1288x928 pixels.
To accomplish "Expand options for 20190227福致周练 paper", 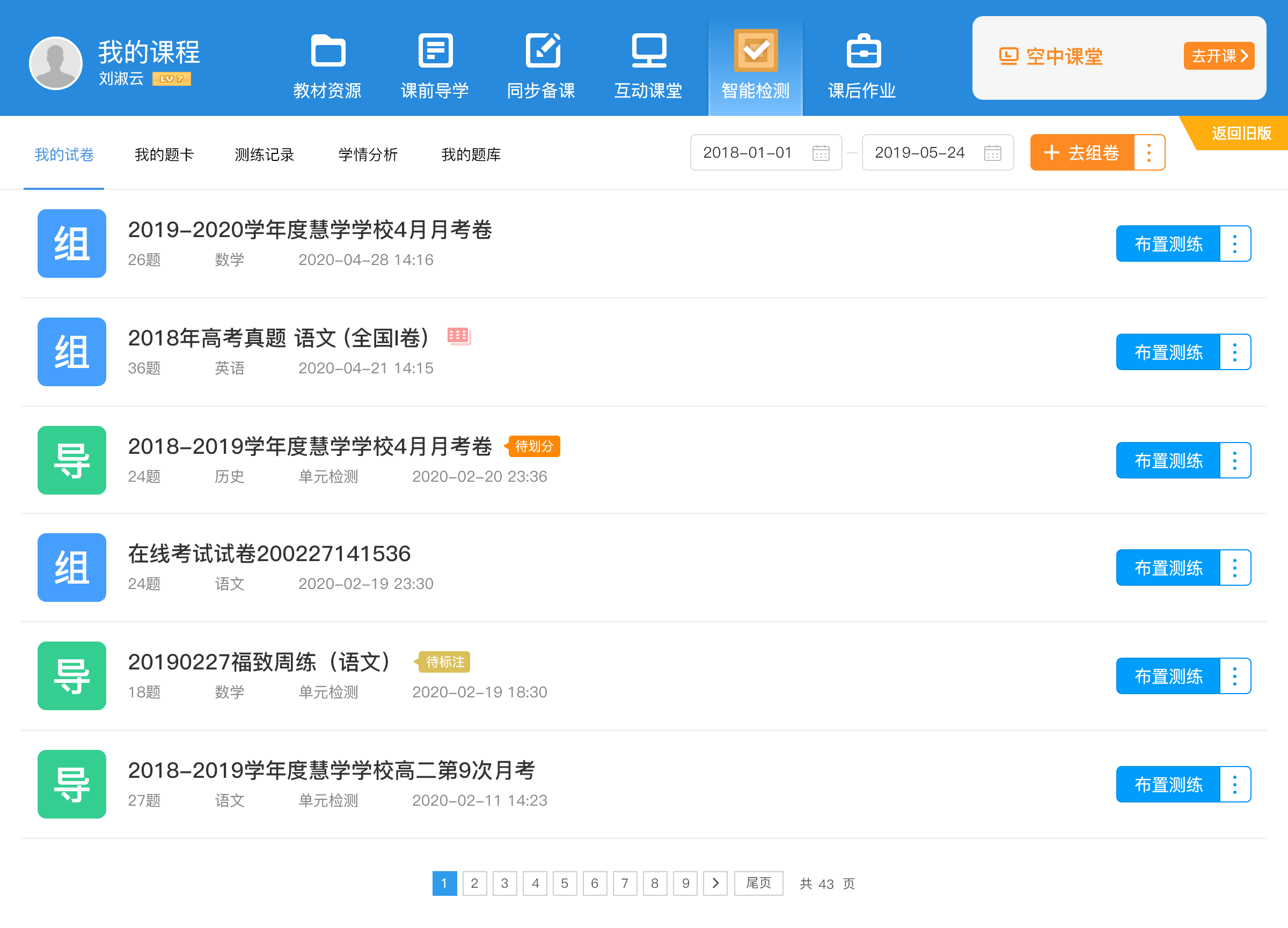I will click(x=1235, y=676).
